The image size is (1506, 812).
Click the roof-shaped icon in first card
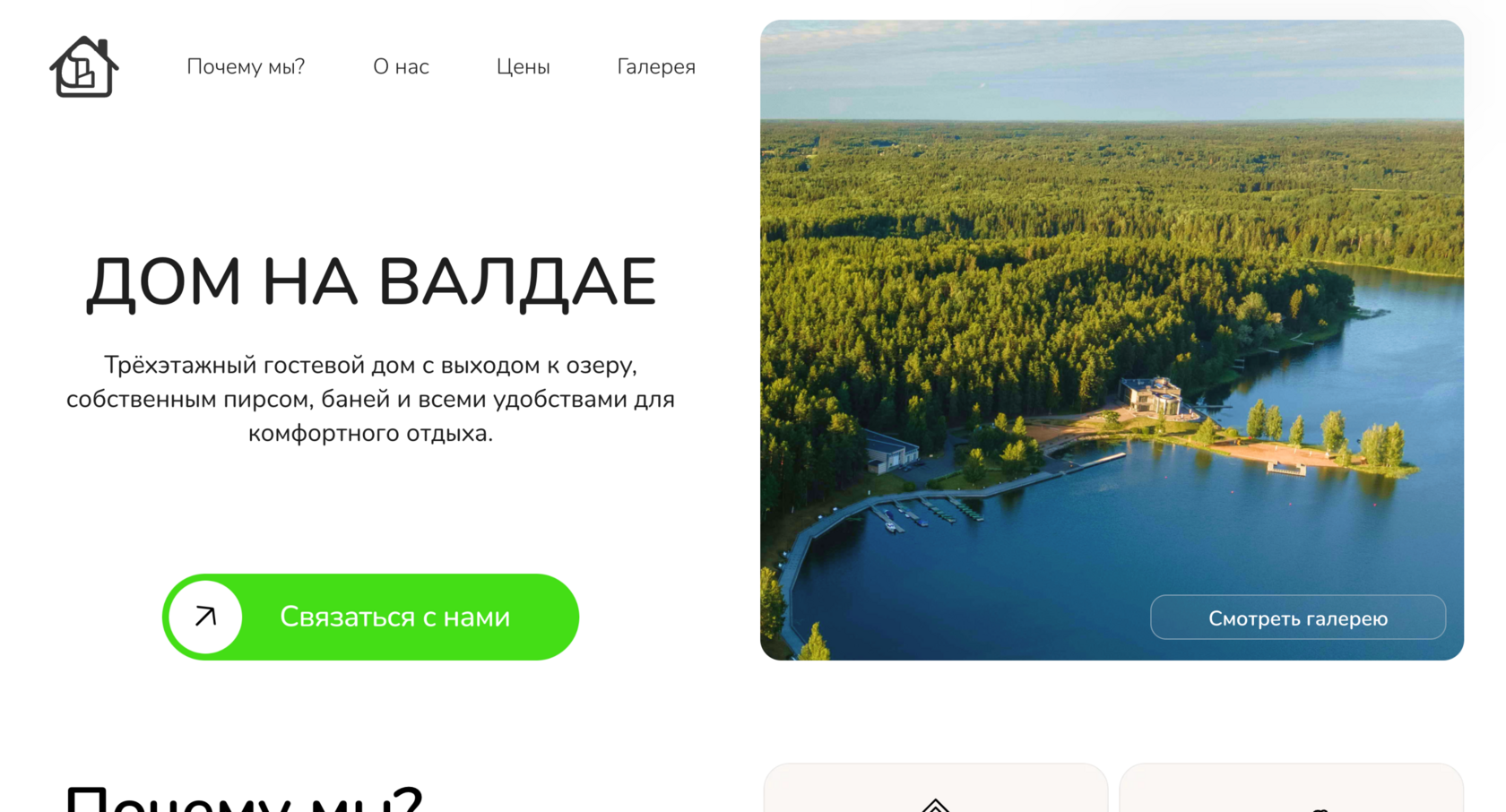(x=936, y=805)
